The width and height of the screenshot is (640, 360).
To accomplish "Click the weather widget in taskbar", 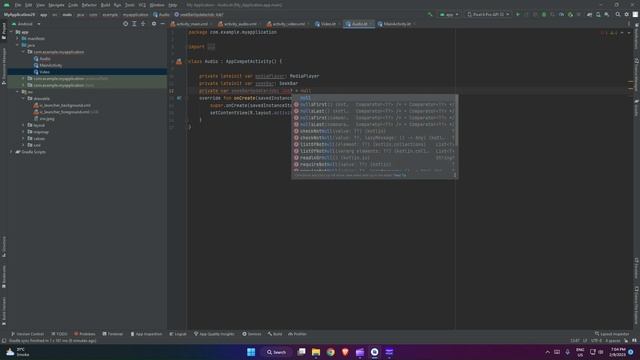I will coord(17,352).
